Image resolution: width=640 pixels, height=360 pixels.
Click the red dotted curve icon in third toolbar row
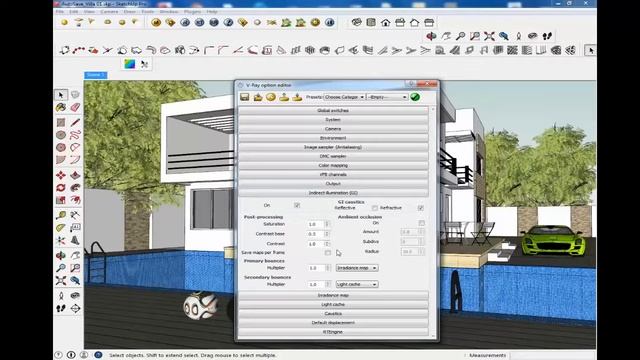(x=79, y=50)
